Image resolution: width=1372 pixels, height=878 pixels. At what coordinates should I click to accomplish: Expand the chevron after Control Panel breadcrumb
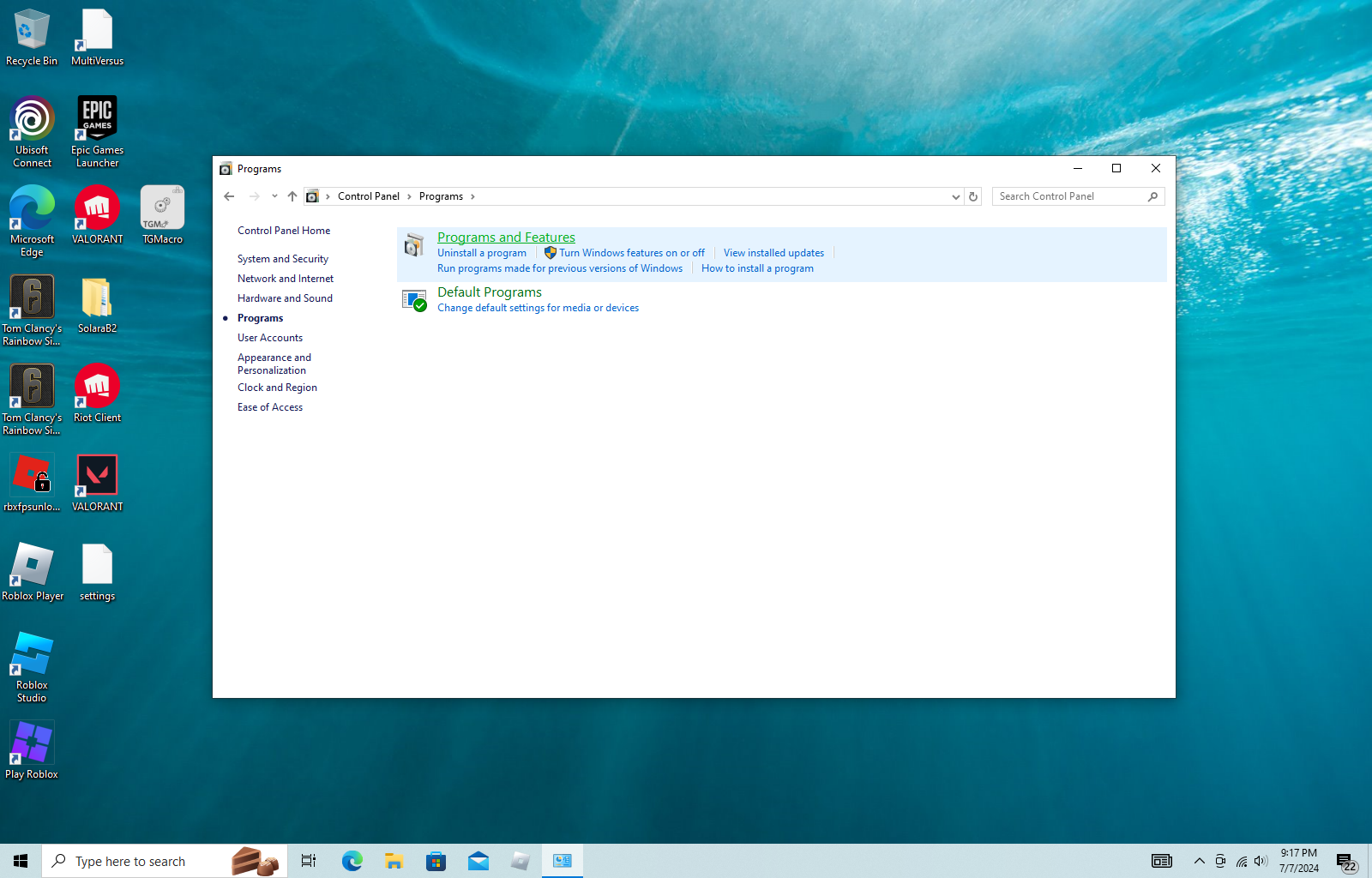[409, 196]
